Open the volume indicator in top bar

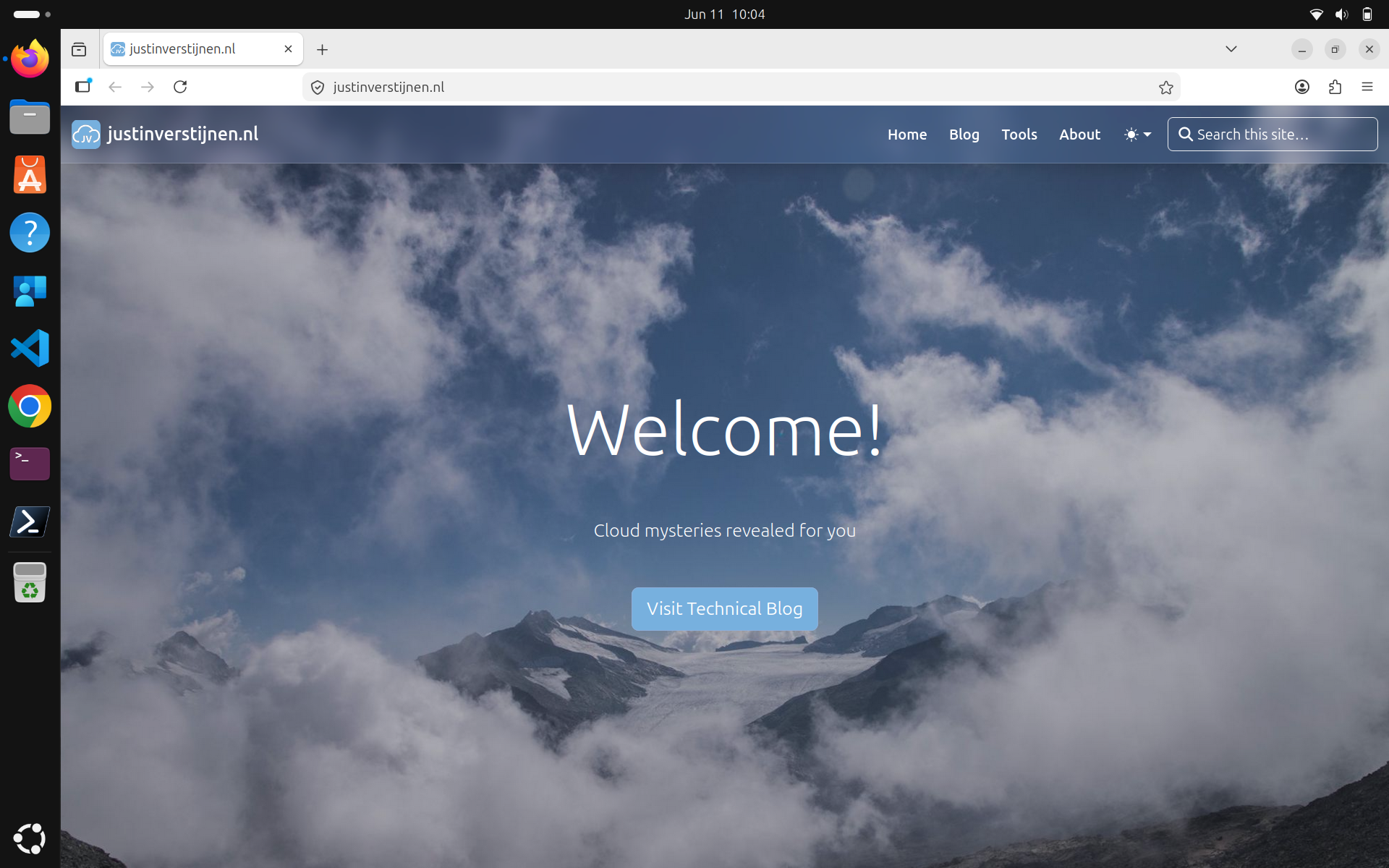tap(1342, 14)
